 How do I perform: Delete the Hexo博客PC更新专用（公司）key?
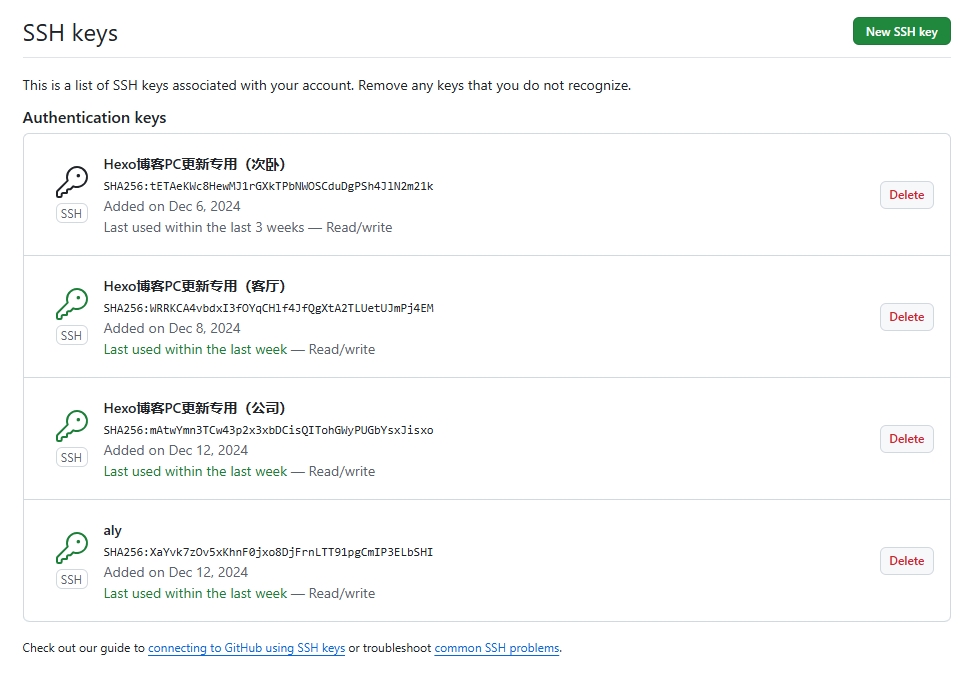pyautogui.click(x=906, y=439)
